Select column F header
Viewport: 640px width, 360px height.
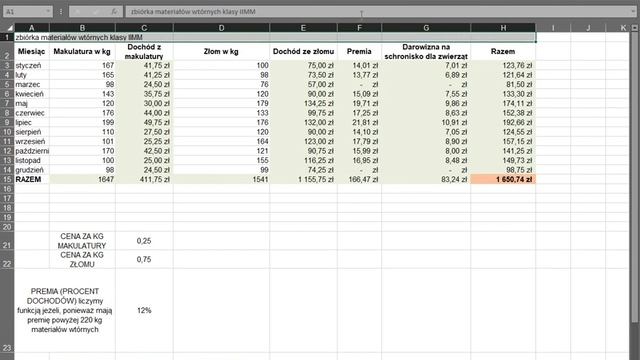tap(359, 28)
